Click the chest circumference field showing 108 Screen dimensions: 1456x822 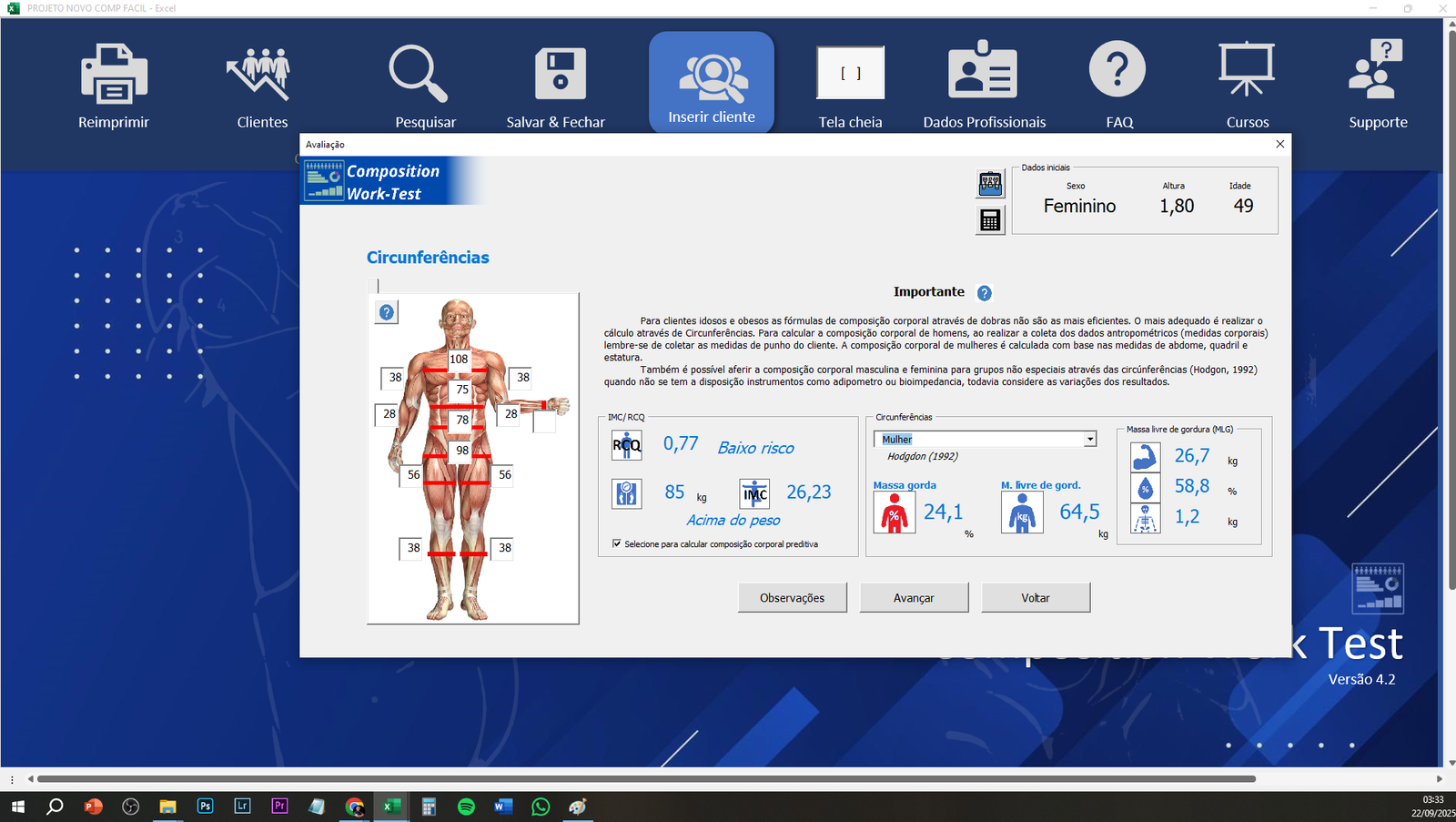click(459, 360)
